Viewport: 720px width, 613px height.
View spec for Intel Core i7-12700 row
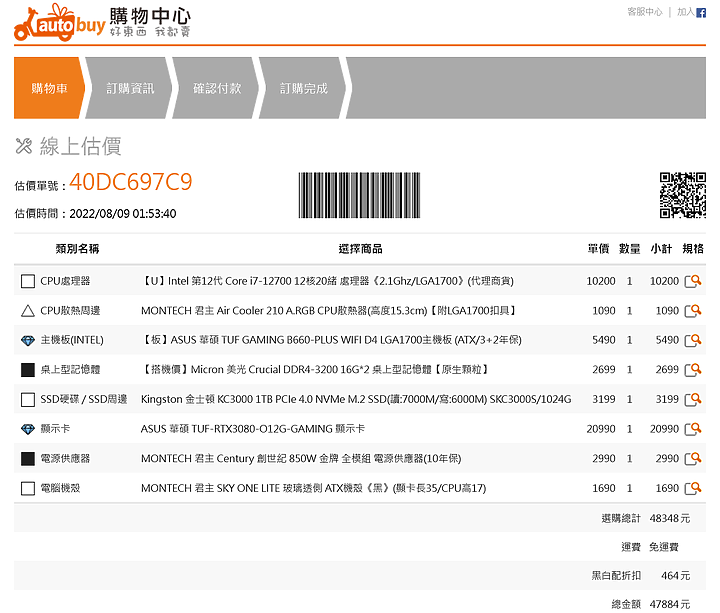692,281
